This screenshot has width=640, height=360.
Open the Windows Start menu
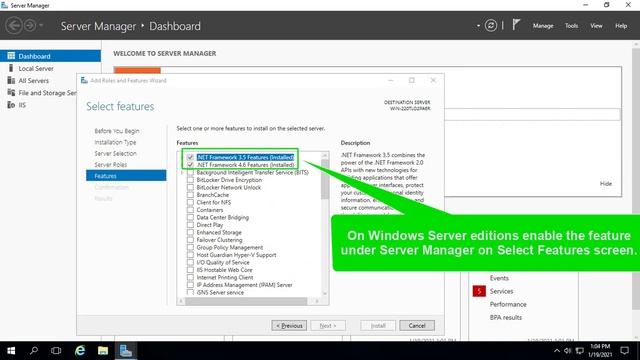pyautogui.click(x=11, y=351)
